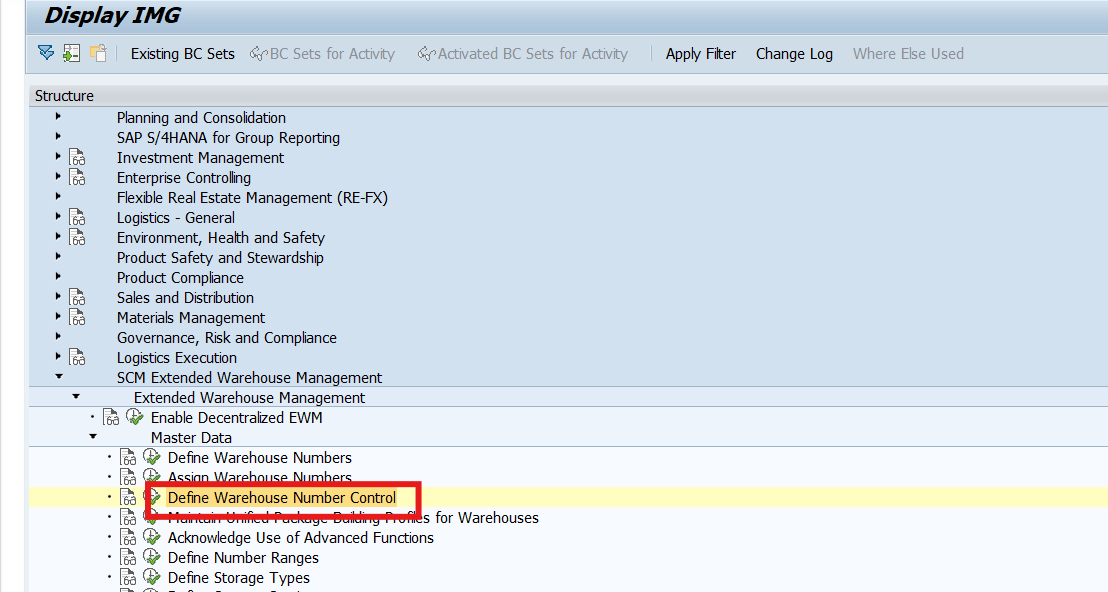The image size is (1108, 592).
Task: Open the Change Log
Action: (794, 54)
